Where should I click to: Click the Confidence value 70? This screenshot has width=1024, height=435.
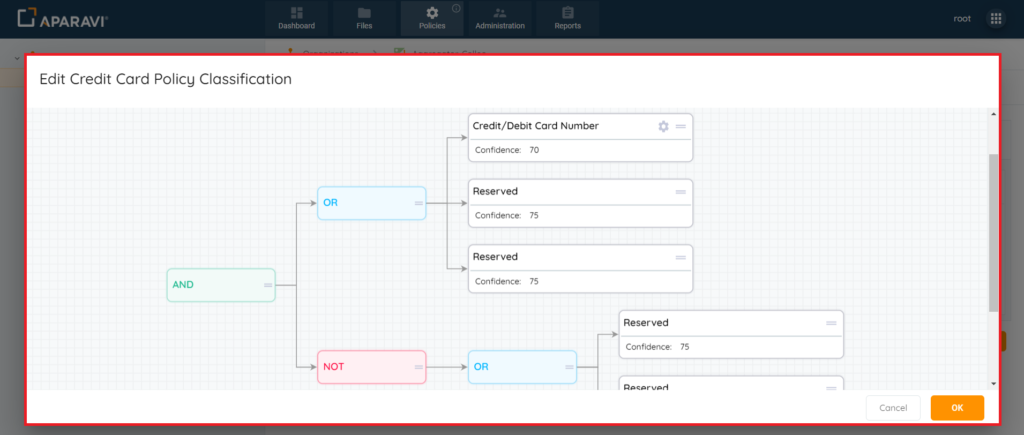pos(534,150)
